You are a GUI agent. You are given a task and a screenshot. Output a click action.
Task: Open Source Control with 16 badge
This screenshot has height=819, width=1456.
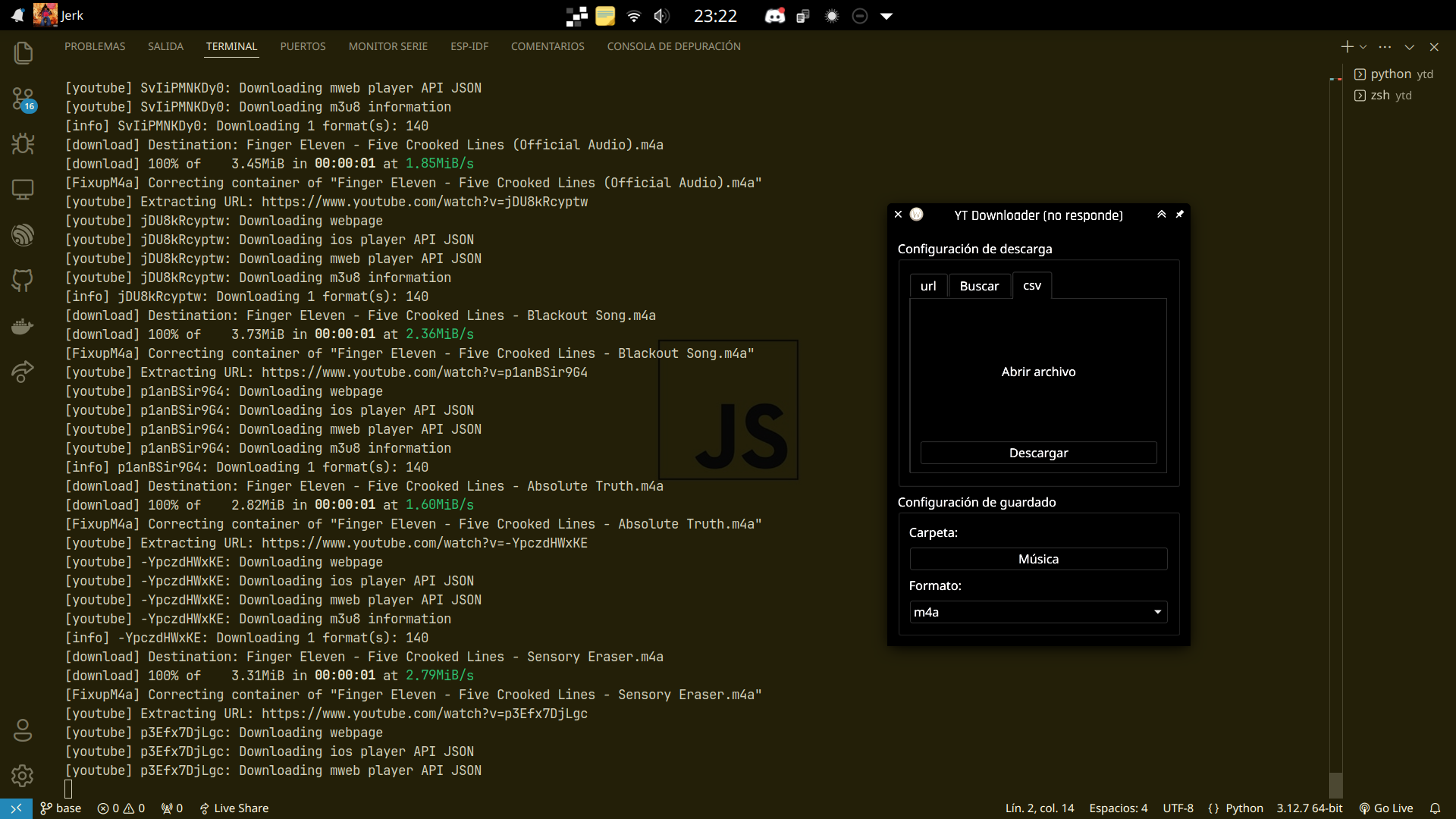(x=23, y=99)
